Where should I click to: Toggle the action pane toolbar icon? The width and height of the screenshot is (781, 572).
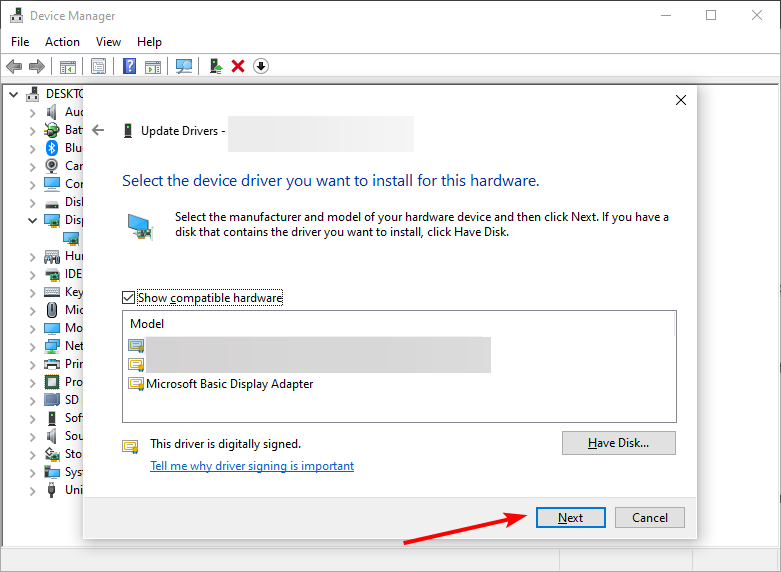pyautogui.click(x=153, y=66)
